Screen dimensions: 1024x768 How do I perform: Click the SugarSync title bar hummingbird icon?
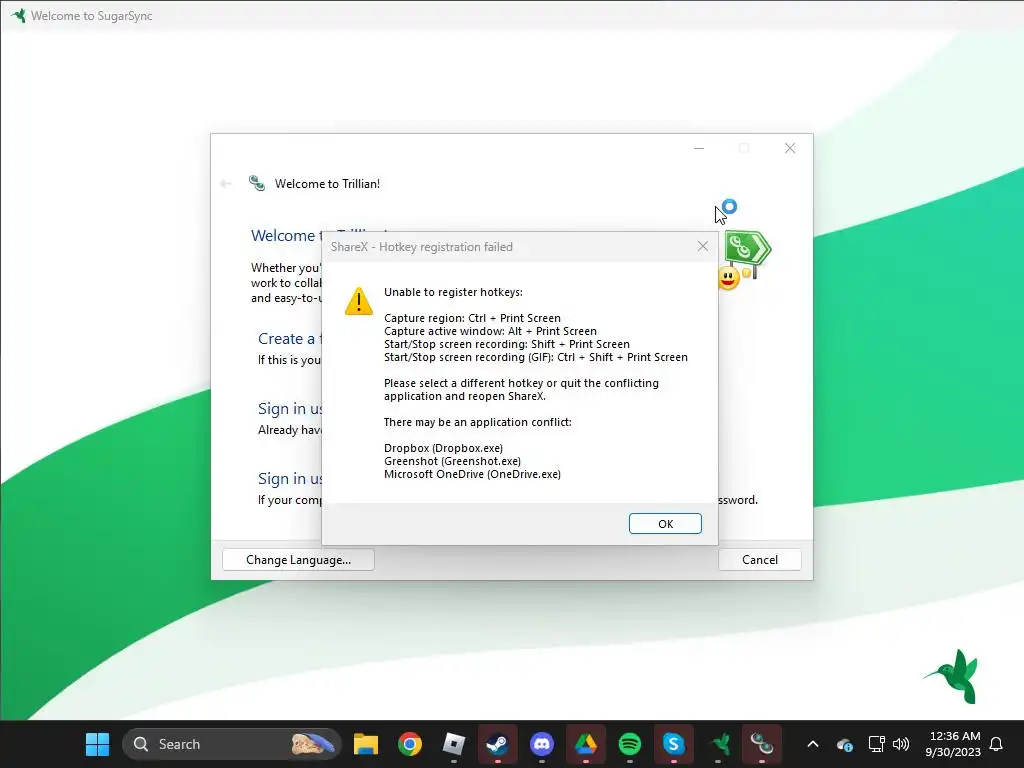(18, 15)
